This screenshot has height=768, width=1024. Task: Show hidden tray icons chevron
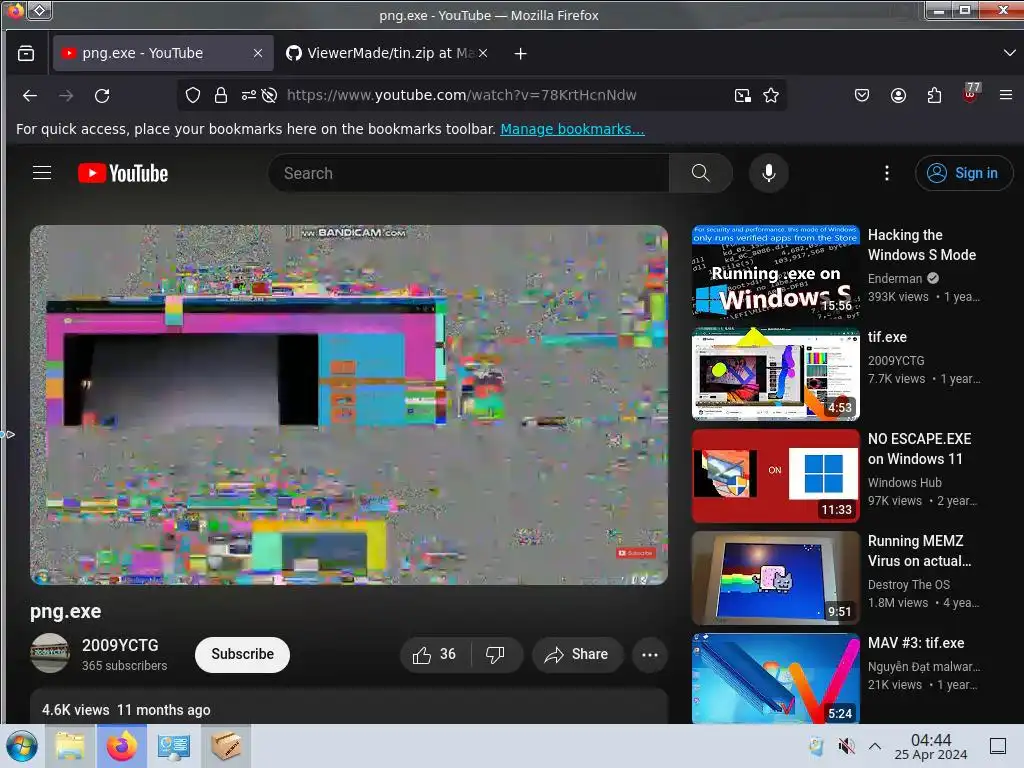click(875, 746)
